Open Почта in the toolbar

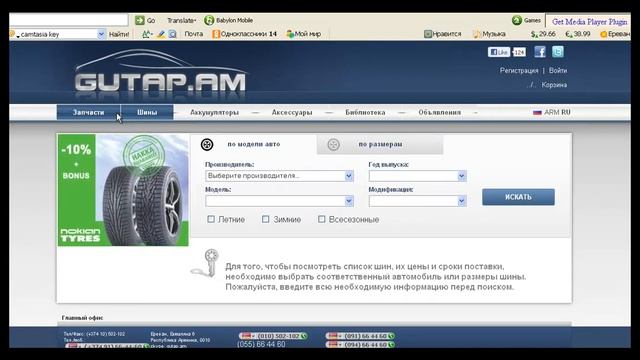tap(193, 34)
